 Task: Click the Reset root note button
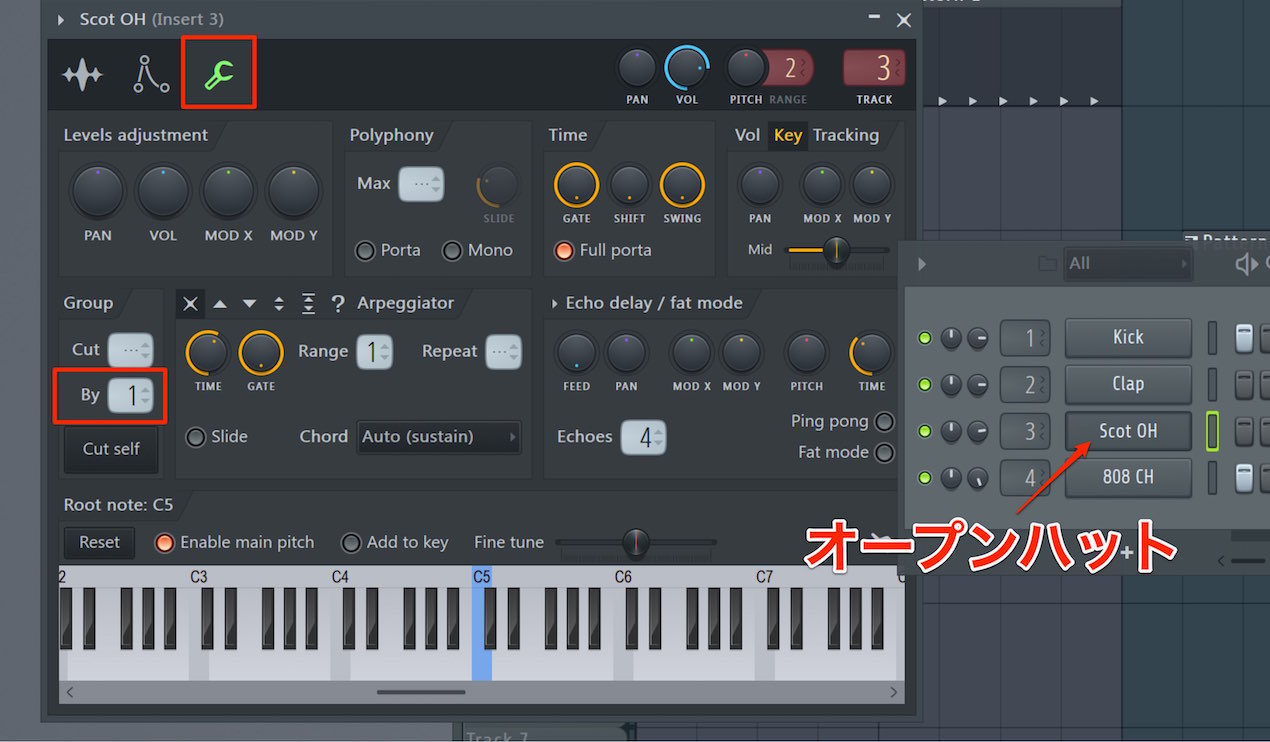tap(99, 542)
